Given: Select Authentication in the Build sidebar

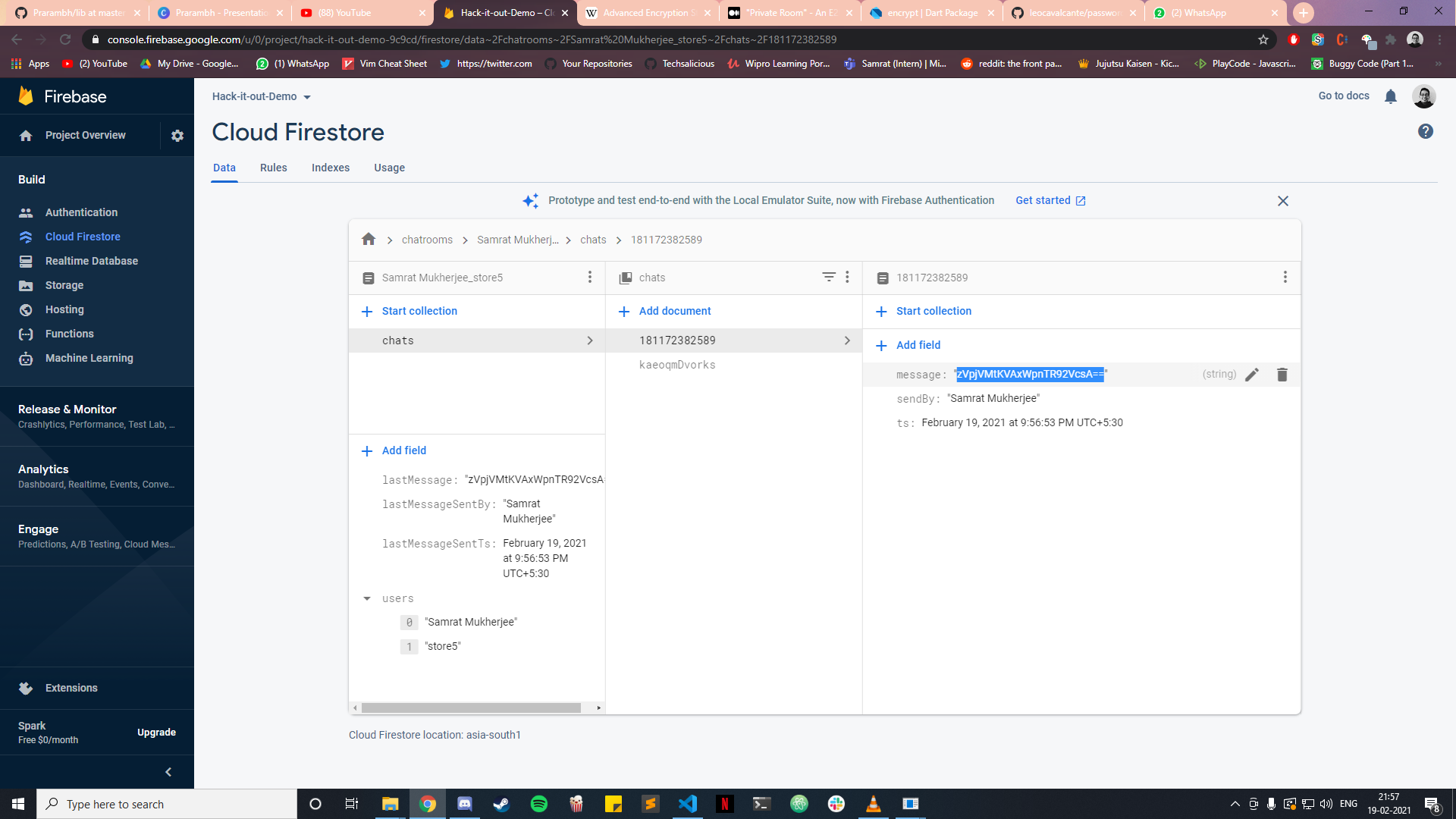Looking at the screenshot, I should pyautogui.click(x=81, y=212).
